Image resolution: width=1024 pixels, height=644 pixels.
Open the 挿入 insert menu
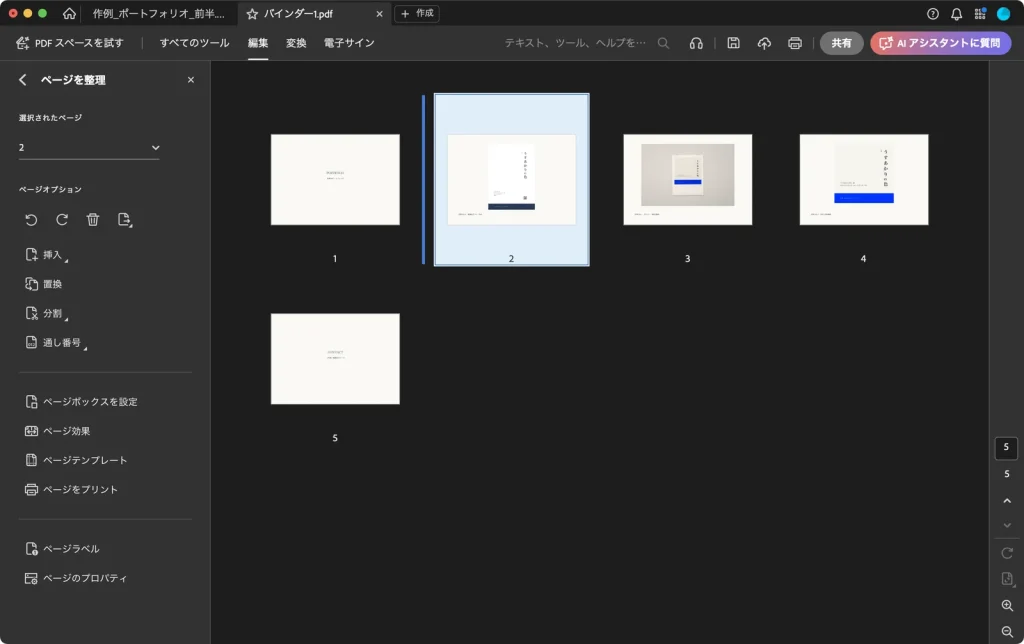(46, 255)
